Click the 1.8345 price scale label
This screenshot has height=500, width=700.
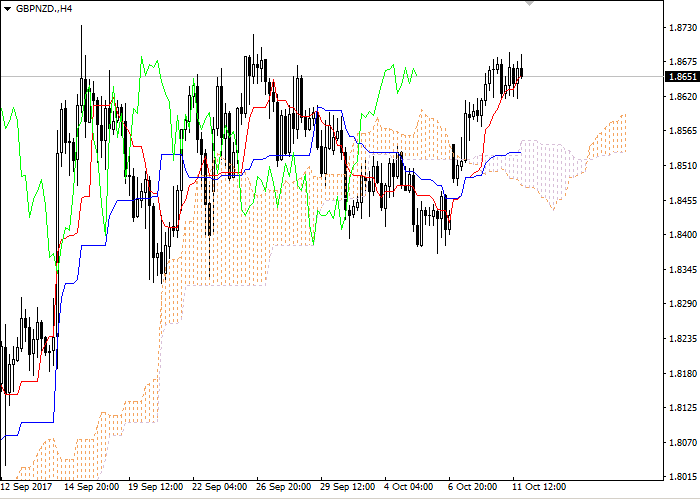(683, 270)
